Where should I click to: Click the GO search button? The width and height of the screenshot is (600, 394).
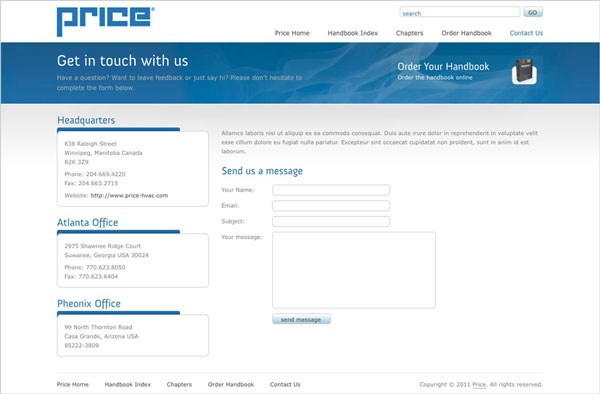coord(533,12)
